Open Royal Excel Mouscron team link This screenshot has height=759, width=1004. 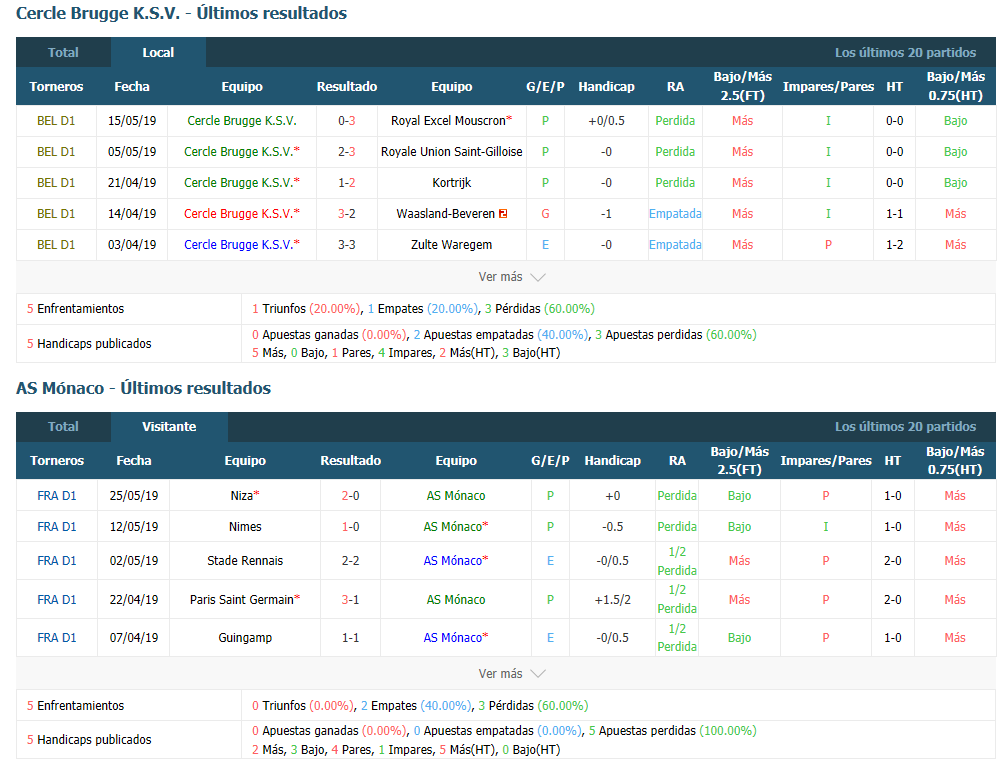(448, 120)
